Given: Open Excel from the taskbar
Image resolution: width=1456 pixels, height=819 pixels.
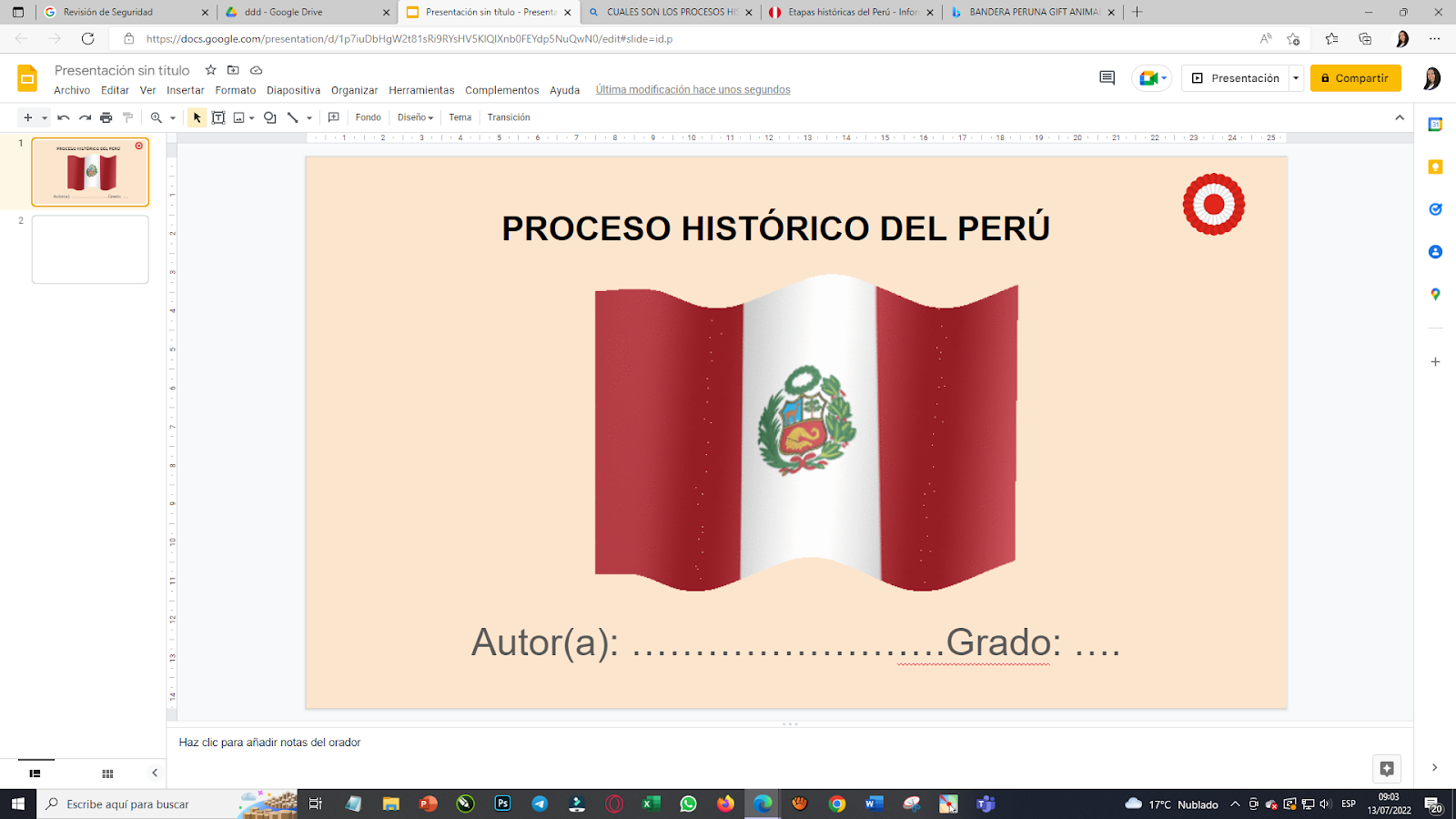Looking at the screenshot, I should (651, 804).
